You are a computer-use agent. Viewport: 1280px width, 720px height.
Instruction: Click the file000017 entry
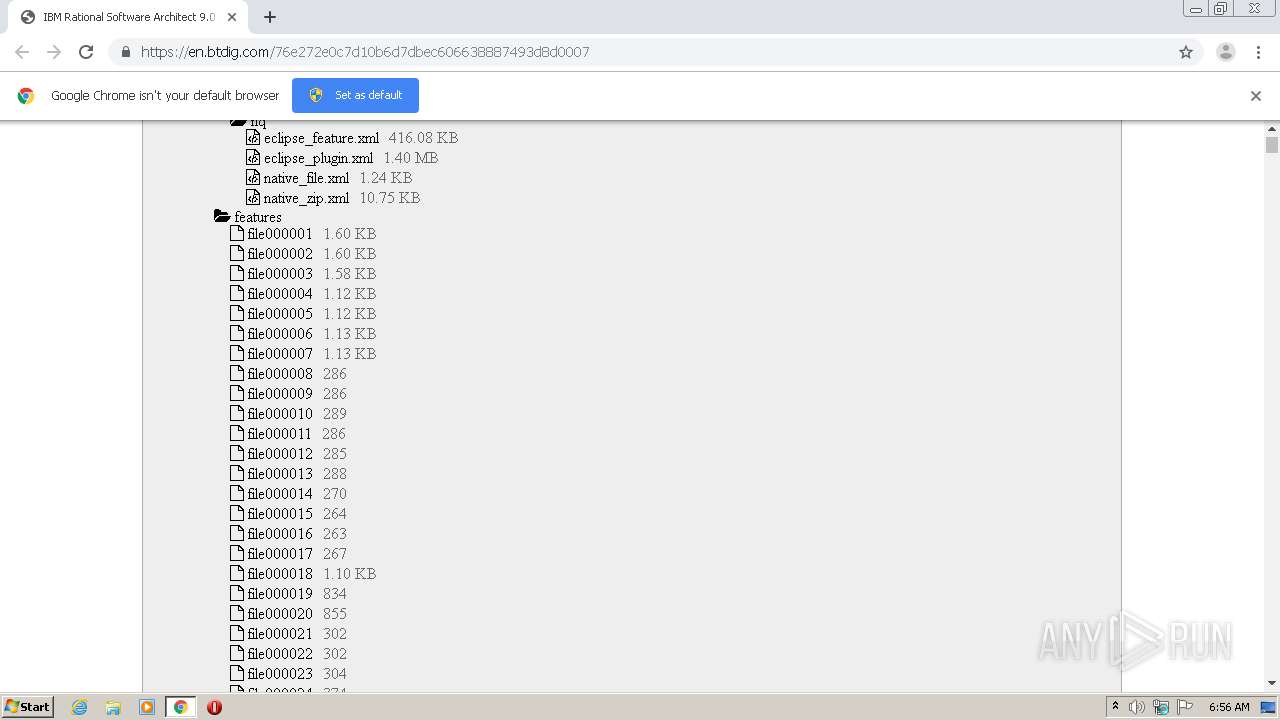pos(280,554)
